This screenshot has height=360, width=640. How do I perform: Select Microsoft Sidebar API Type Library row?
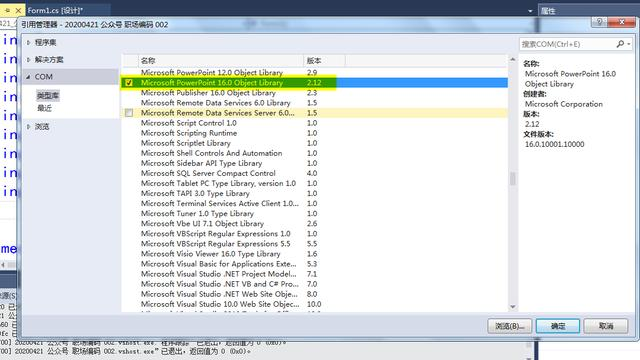tap(314, 163)
